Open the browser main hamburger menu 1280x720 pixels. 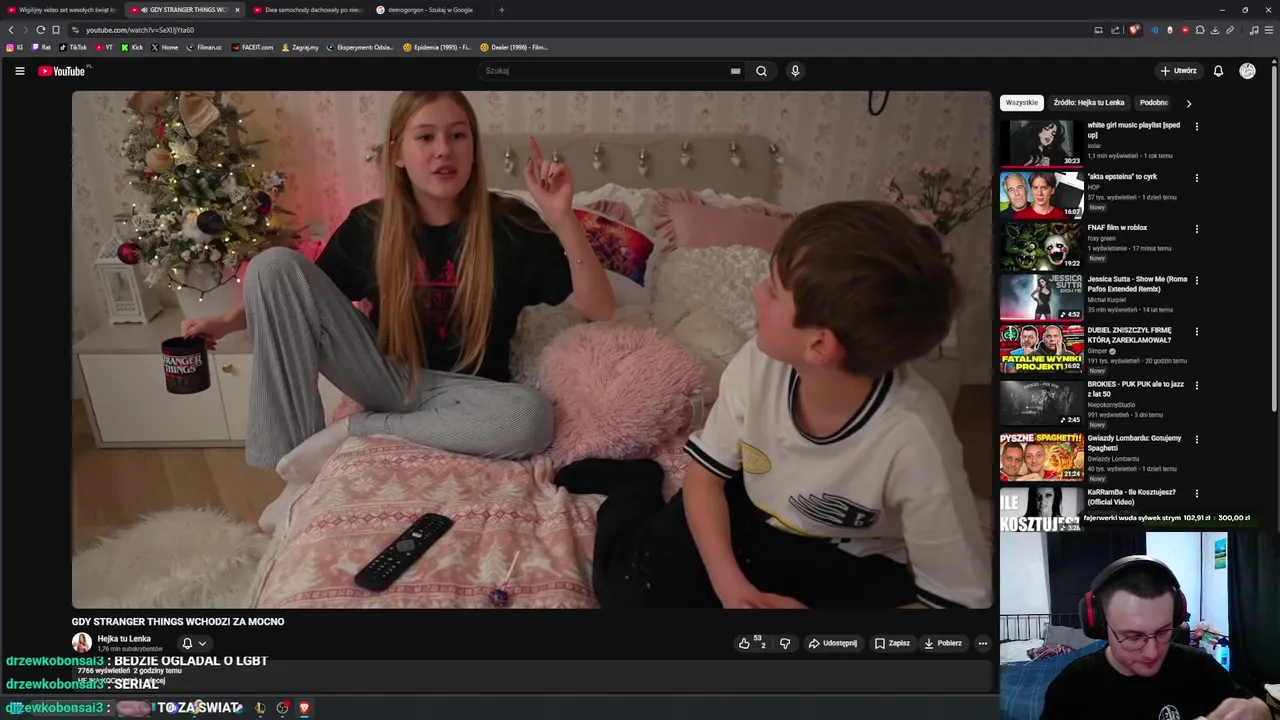[1269, 30]
